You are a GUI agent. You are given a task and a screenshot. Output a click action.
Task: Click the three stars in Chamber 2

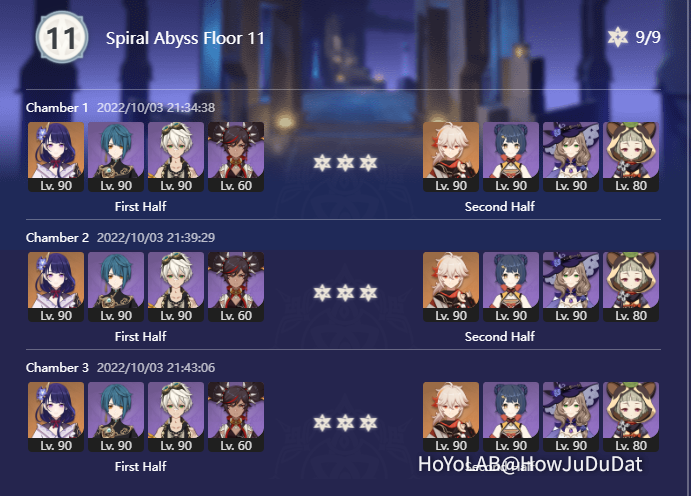tap(345, 293)
